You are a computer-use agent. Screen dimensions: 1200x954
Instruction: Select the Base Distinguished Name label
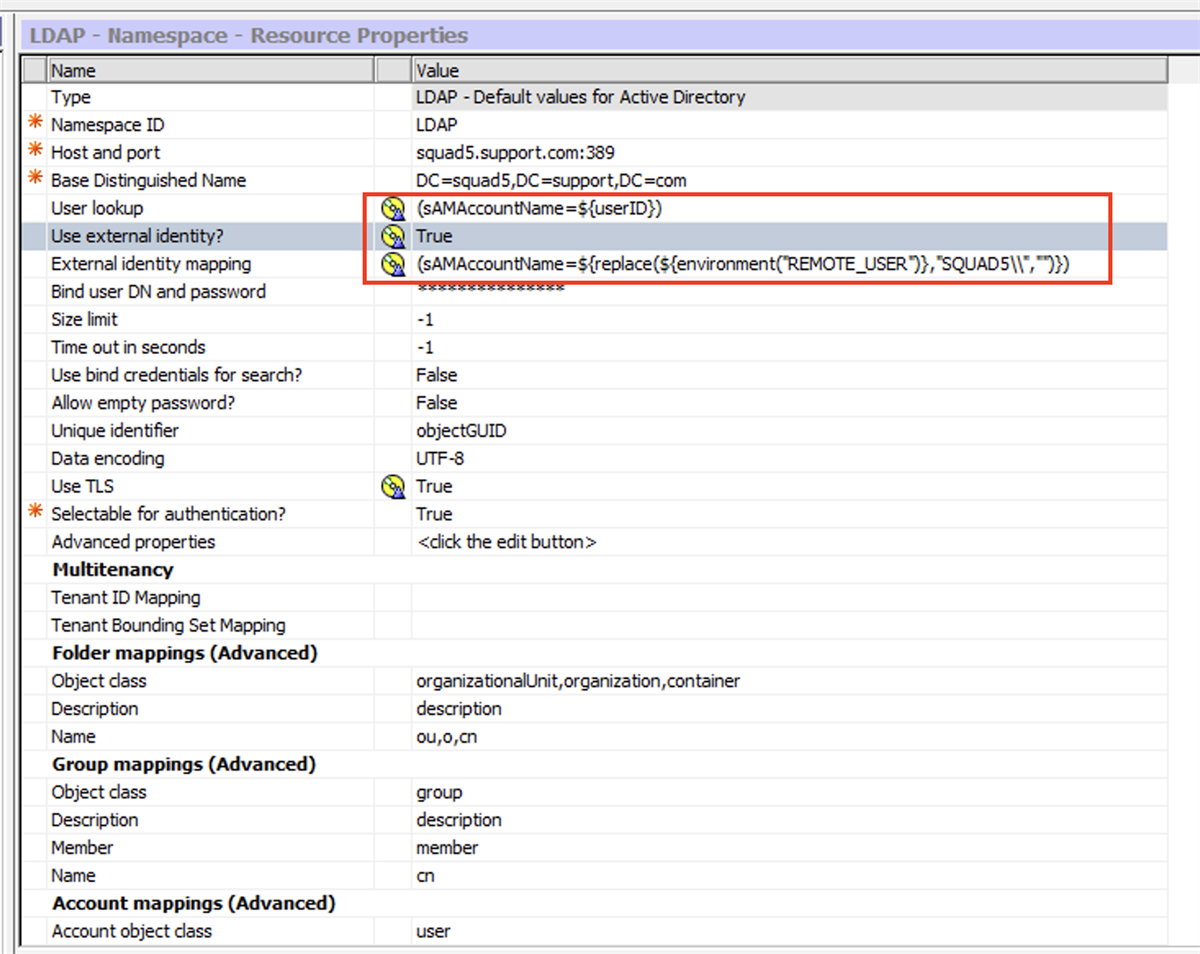pos(148,181)
